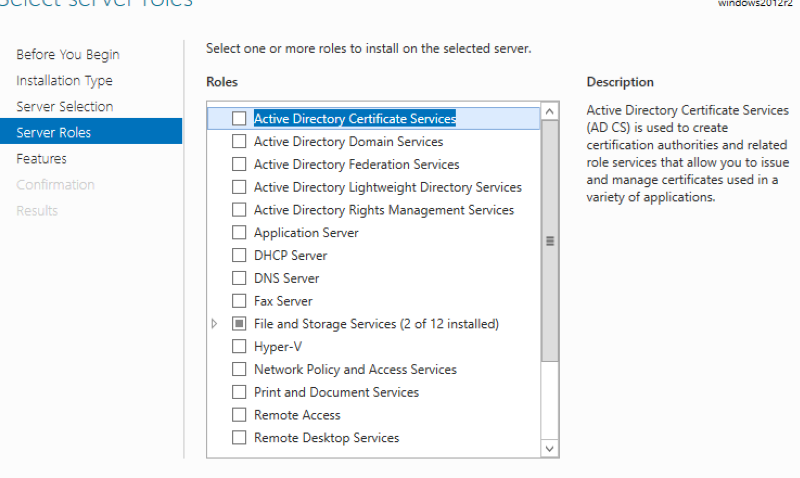Select Active Directory Certificate Services label text
This screenshot has width=800, height=478.
point(355,118)
